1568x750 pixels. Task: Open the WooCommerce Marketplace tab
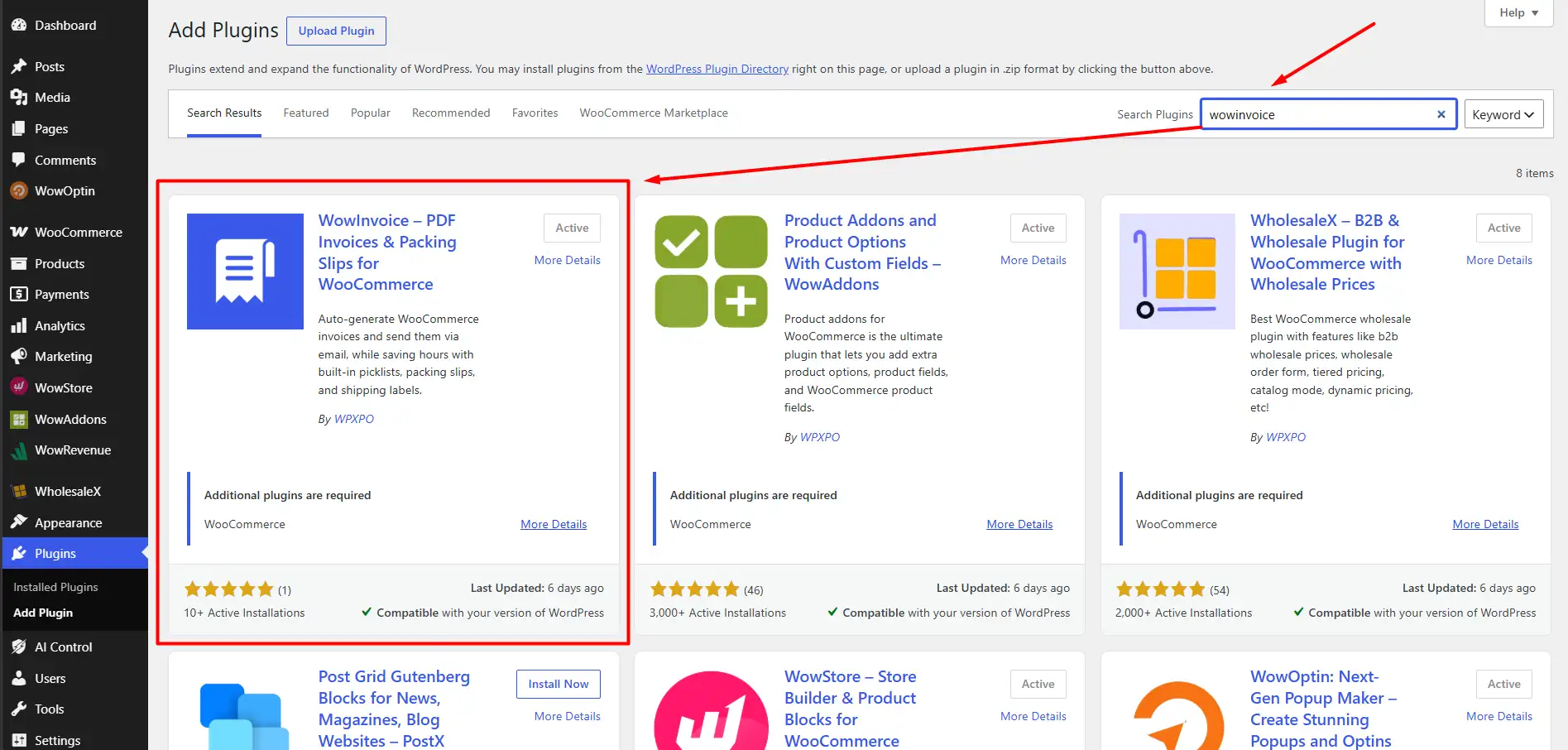tap(654, 113)
